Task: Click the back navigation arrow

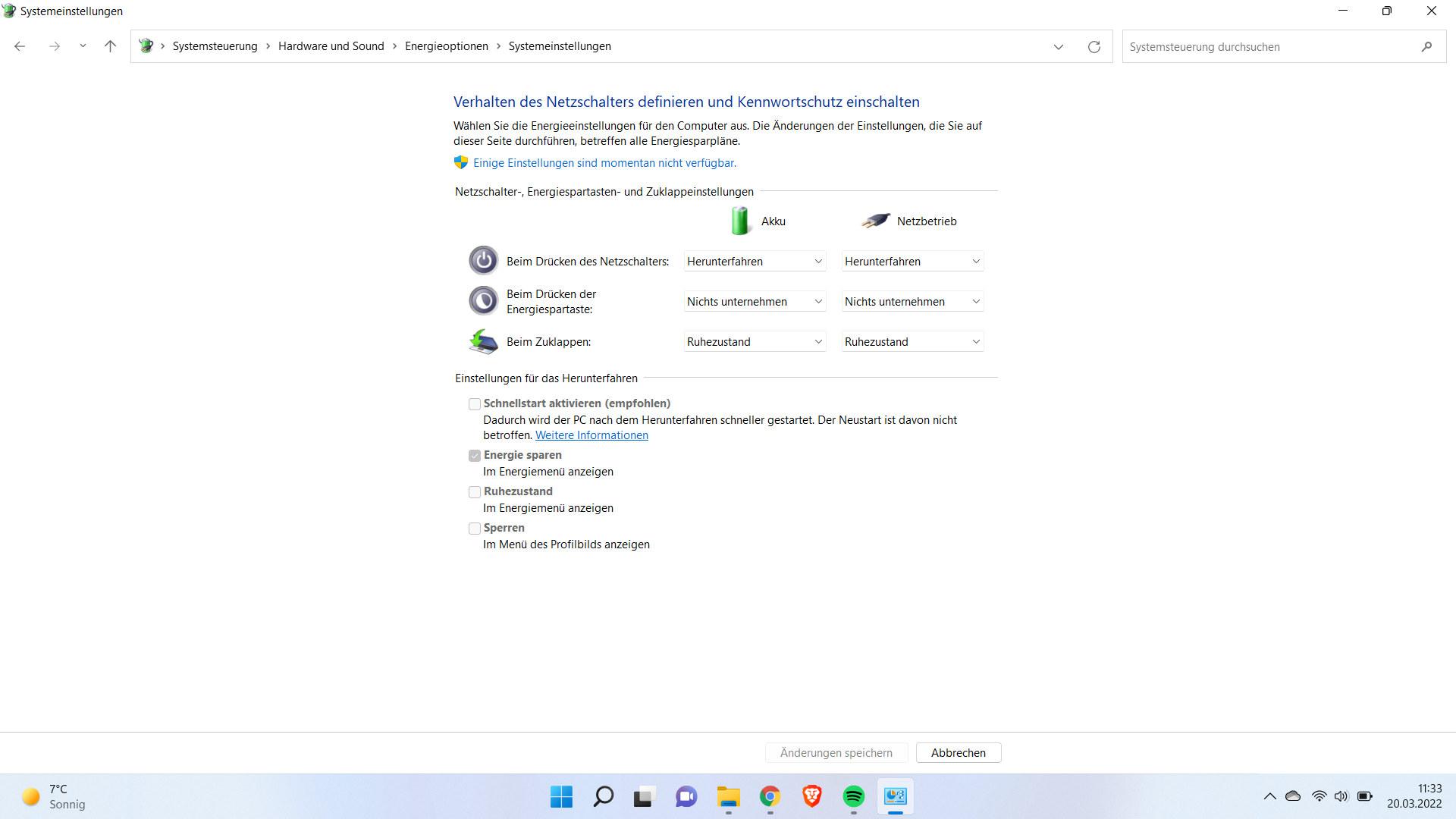Action: 20,46
